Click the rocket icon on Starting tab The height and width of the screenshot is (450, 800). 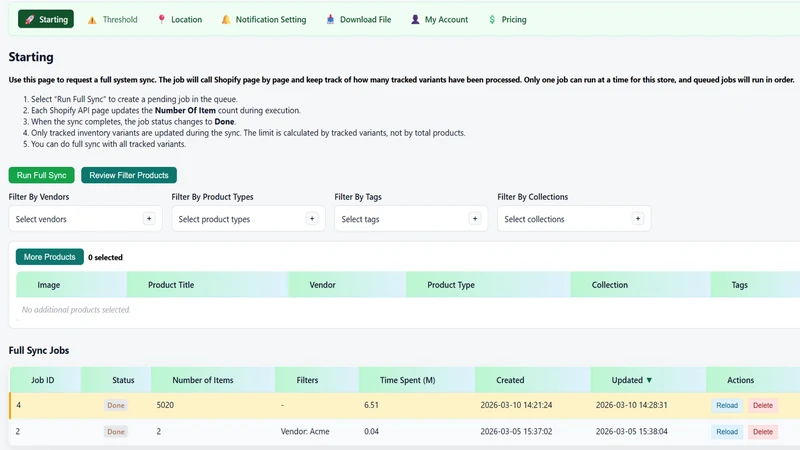[30, 19]
